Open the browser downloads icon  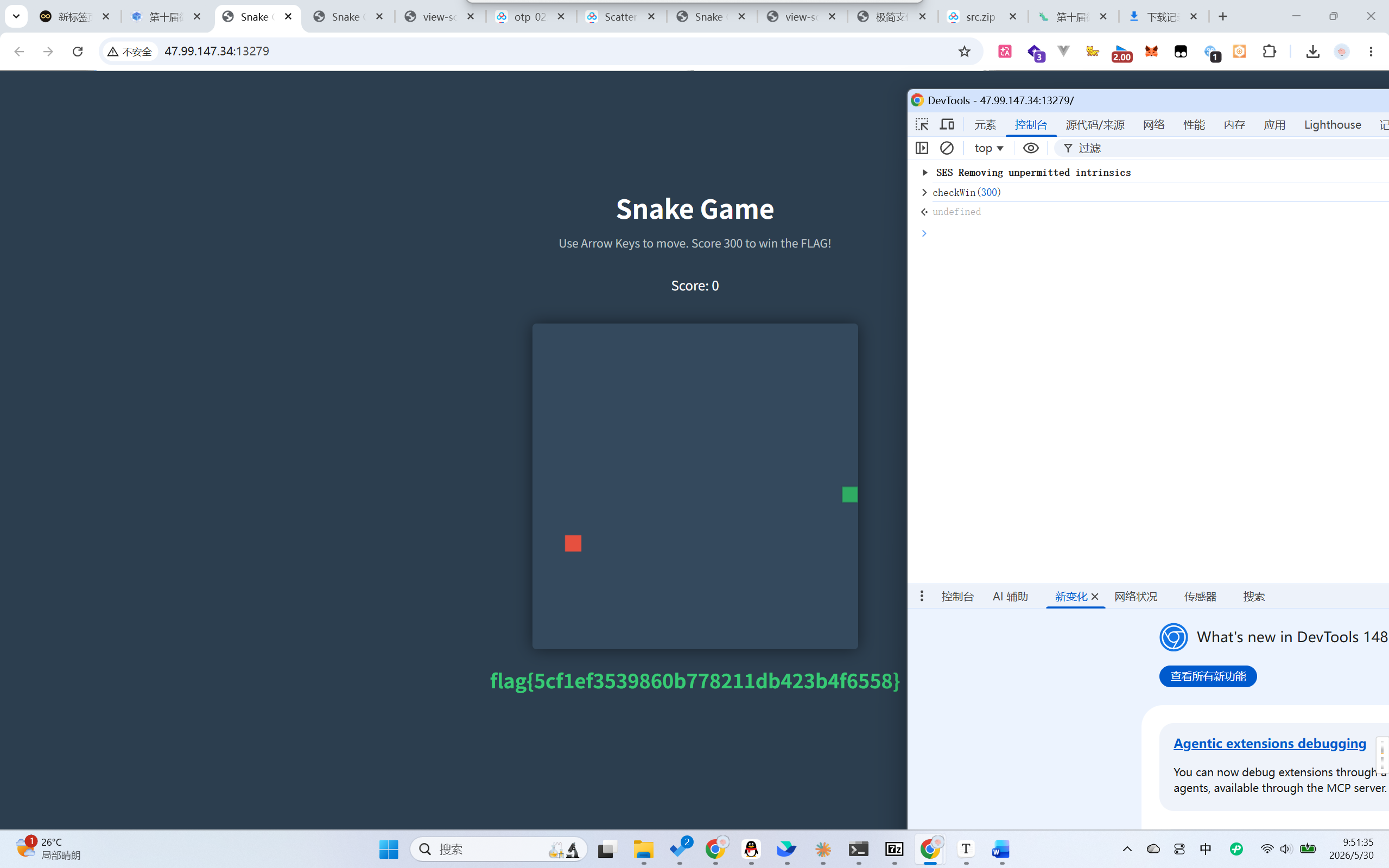(x=1312, y=51)
